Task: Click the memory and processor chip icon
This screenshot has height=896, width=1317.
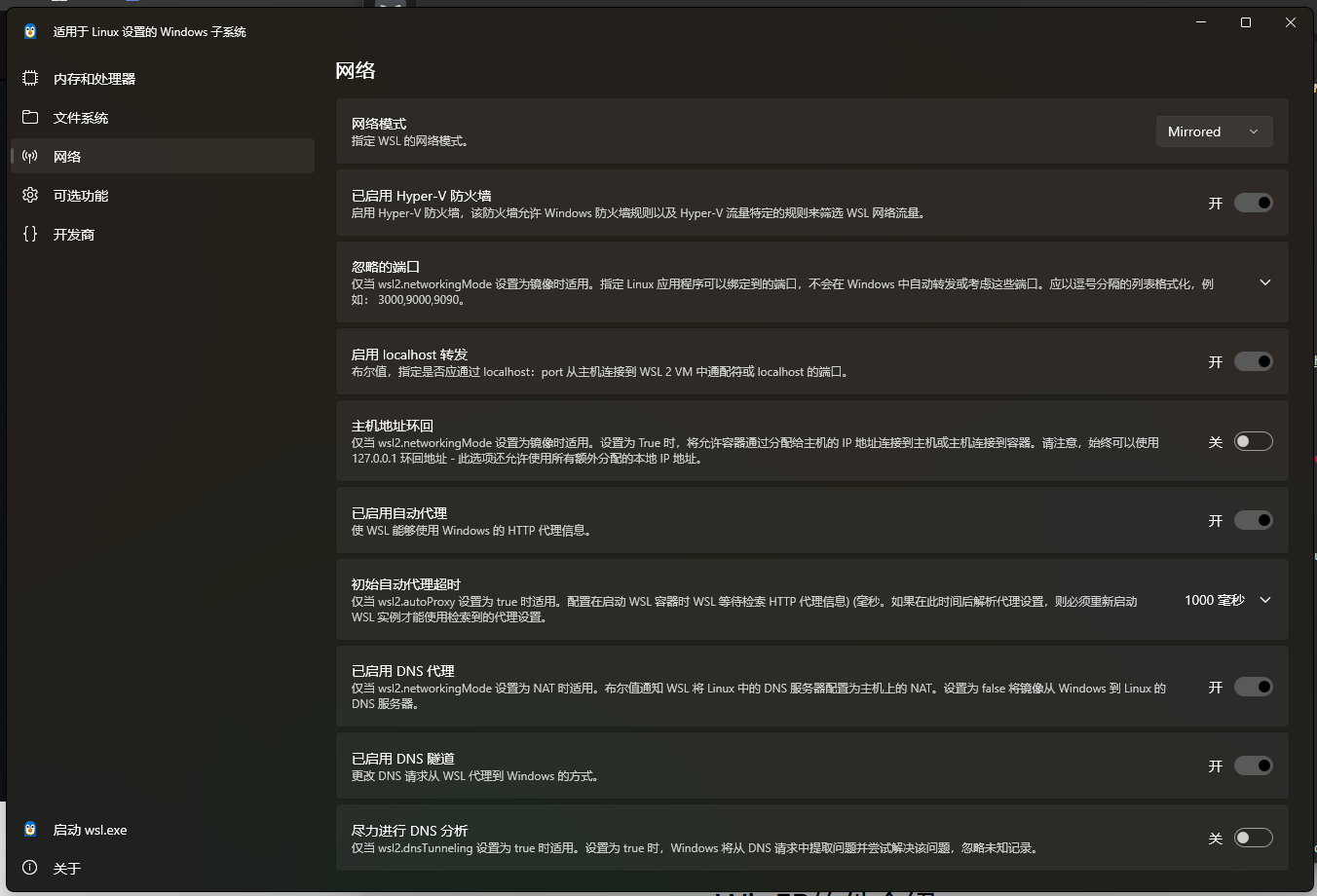Action: point(30,78)
